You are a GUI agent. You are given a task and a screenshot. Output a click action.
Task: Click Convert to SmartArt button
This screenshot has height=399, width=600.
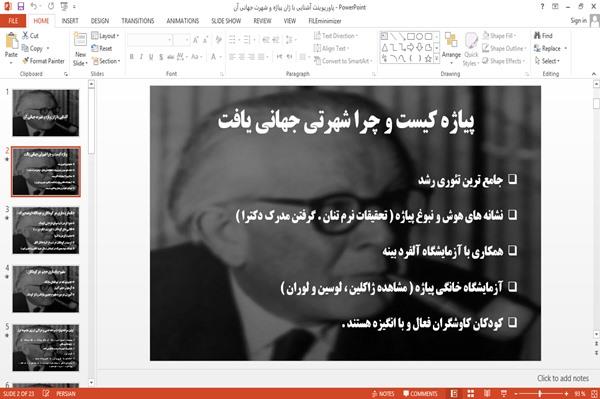(343, 61)
